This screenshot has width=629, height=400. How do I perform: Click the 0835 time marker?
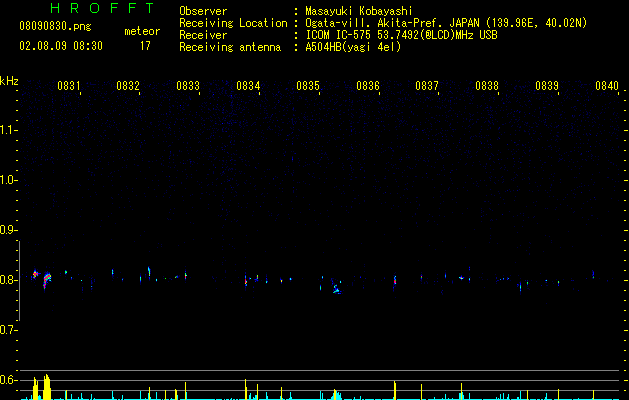[308, 85]
